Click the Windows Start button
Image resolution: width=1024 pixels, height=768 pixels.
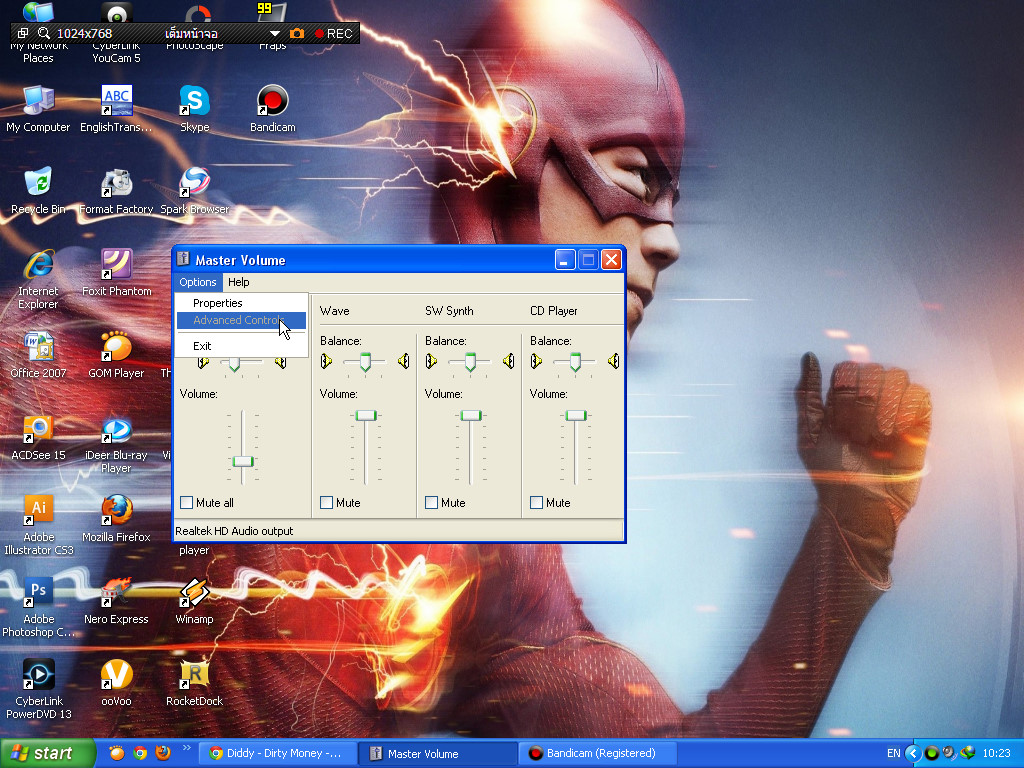point(48,753)
